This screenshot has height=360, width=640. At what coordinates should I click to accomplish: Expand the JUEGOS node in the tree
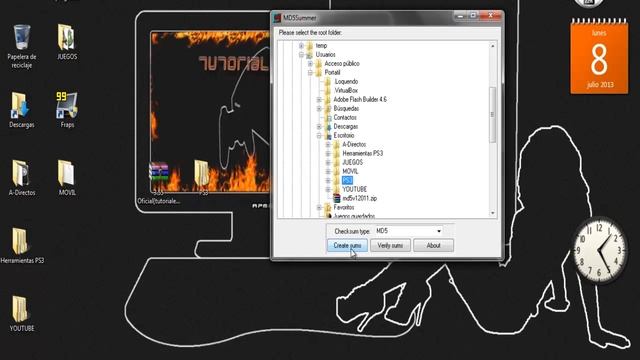[x=328, y=162]
